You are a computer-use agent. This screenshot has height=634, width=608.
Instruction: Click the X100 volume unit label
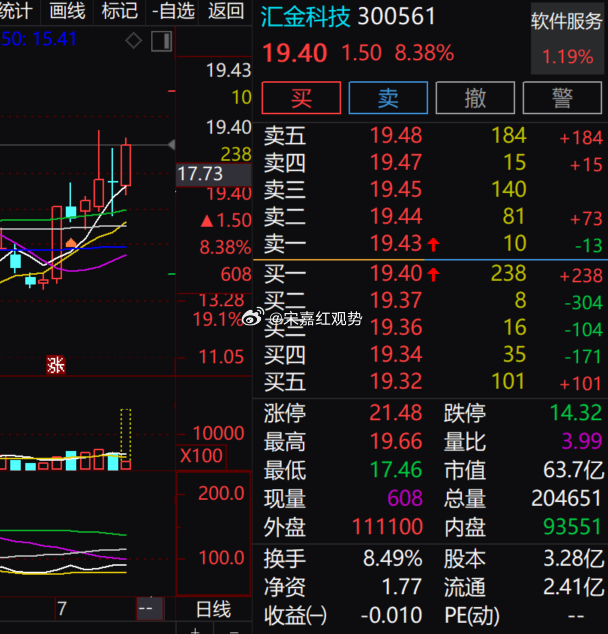click(x=201, y=456)
